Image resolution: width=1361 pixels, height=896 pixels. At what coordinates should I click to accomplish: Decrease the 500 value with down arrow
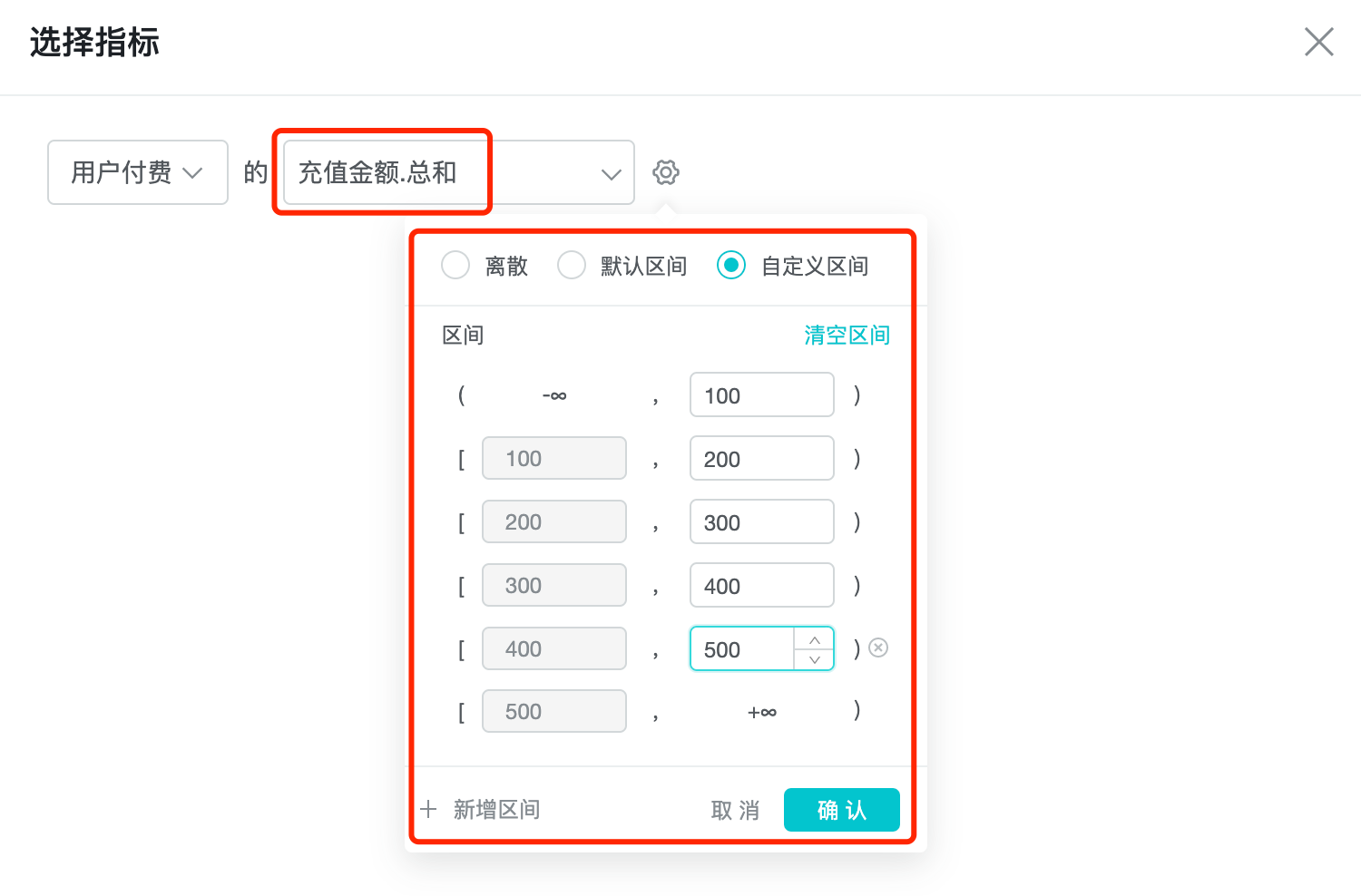pyautogui.click(x=814, y=660)
